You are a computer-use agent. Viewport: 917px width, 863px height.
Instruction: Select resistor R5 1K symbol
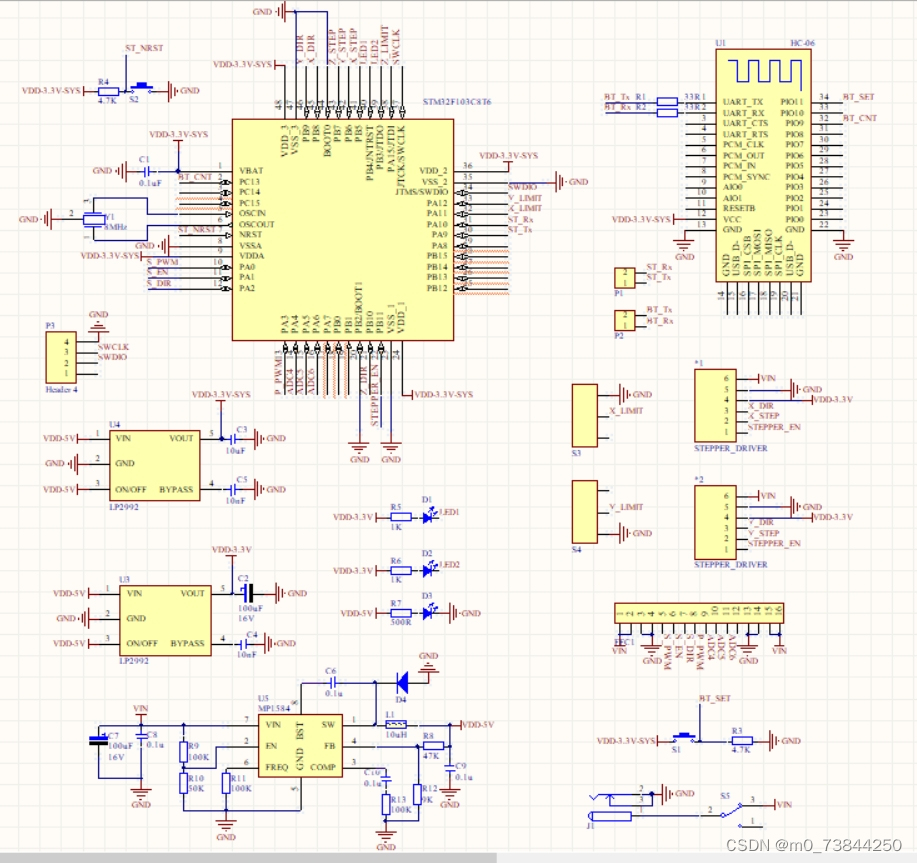pyautogui.click(x=401, y=517)
